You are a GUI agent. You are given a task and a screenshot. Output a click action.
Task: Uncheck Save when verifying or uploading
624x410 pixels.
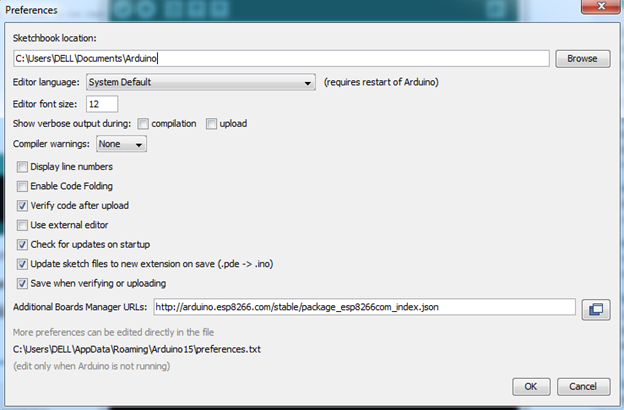click(x=22, y=284)
